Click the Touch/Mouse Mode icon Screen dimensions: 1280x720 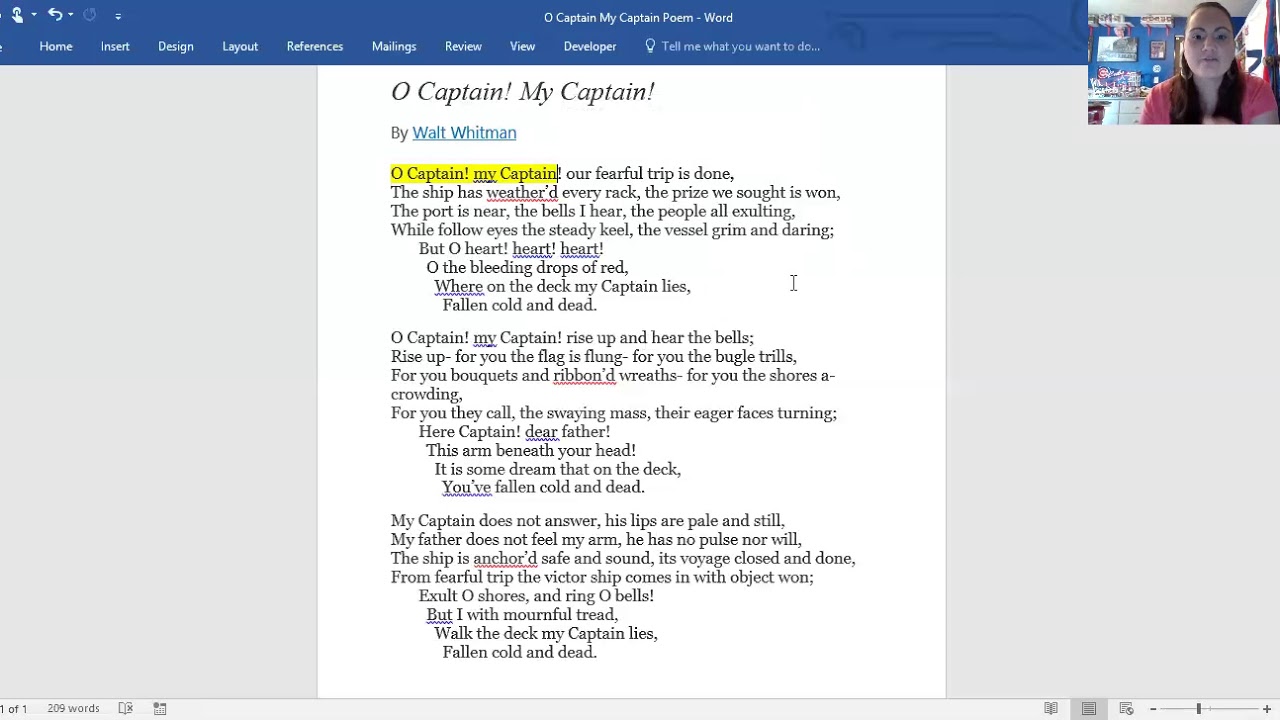tap(16, 15)
